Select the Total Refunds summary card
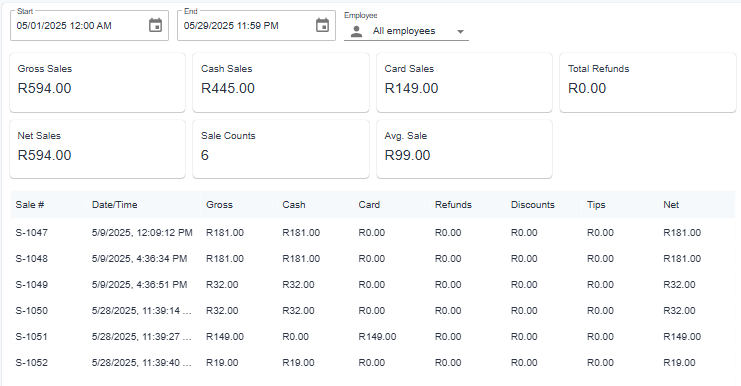741x386 pixels. pyautogui.click(x=648, y=82)
